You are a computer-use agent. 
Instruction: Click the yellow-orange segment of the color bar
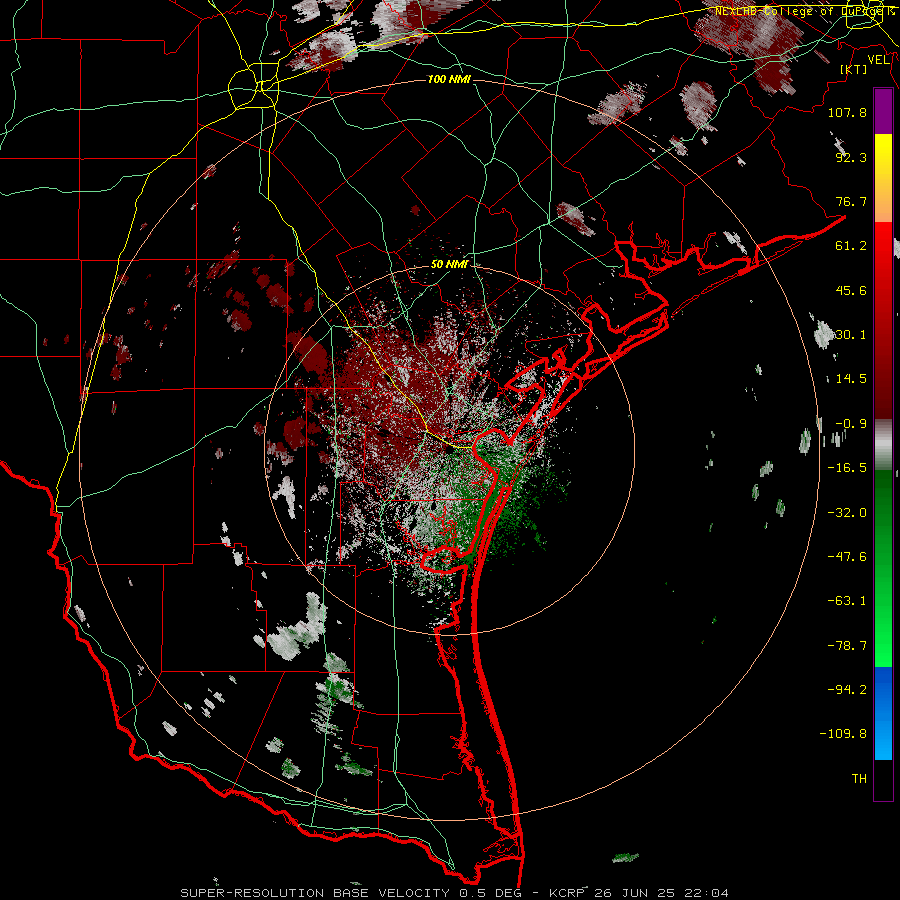pos(883,178)
